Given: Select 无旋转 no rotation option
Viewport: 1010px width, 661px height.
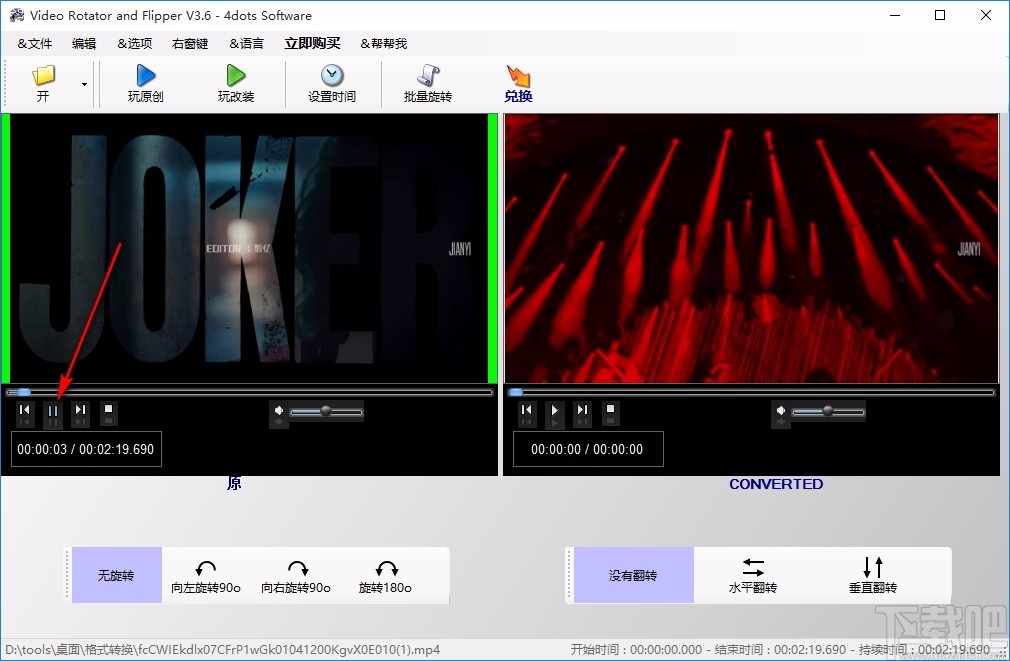Looking at the screenshot, I should pos(116,575).
